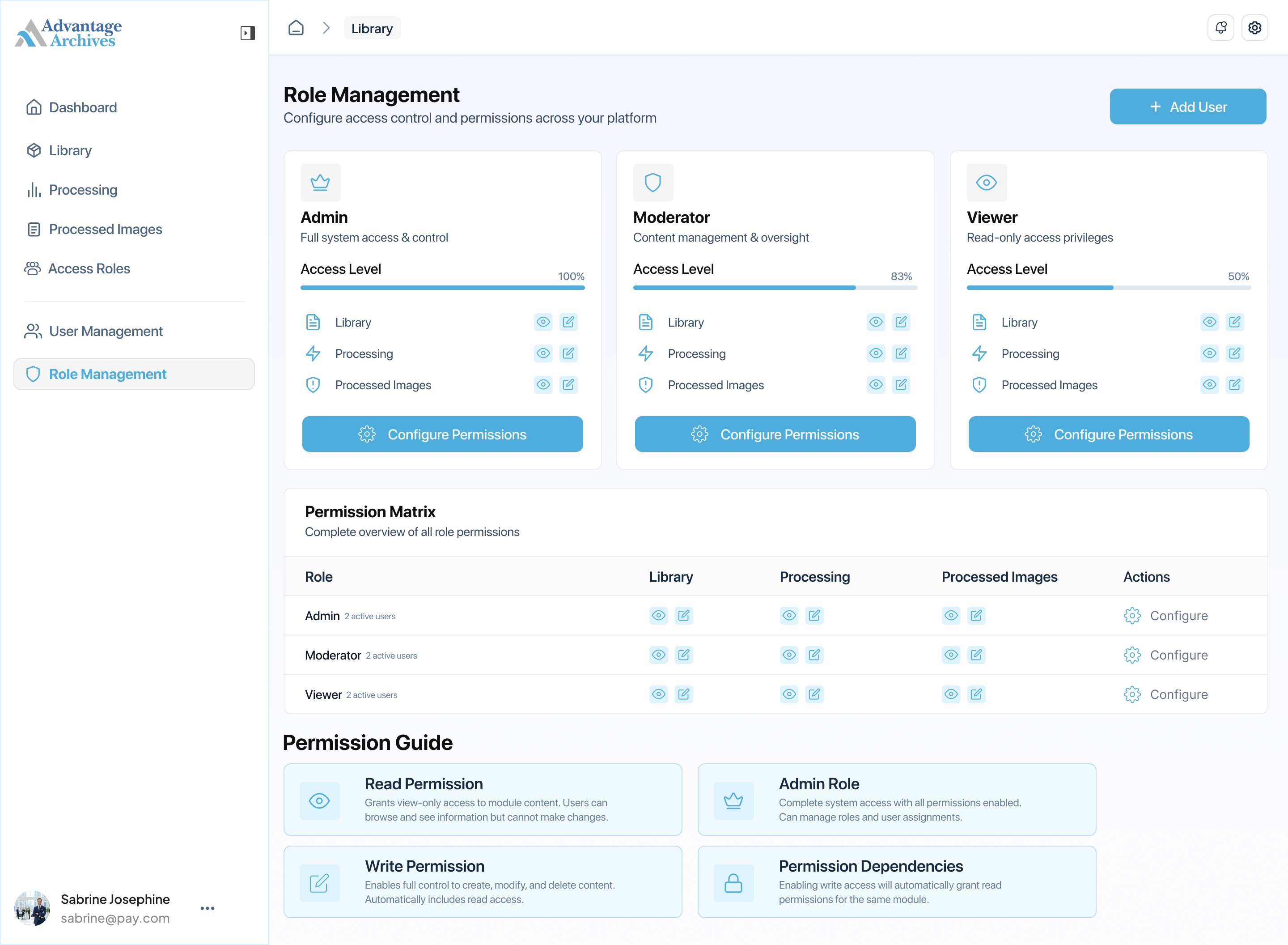Toggle Processing write access on the Moderator card
Viewport: 1288px width, 945px height.
point(901,353)
